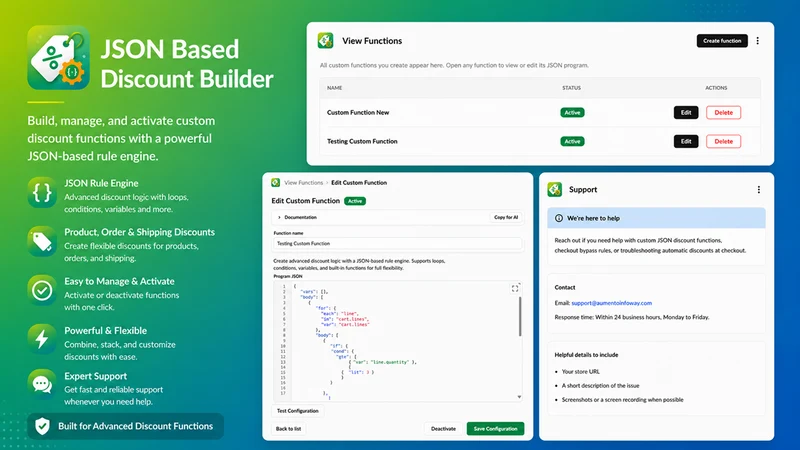Click the JSON editor scroll down arrow
This screenshot has width=800, height=450.
click(519, 396)
